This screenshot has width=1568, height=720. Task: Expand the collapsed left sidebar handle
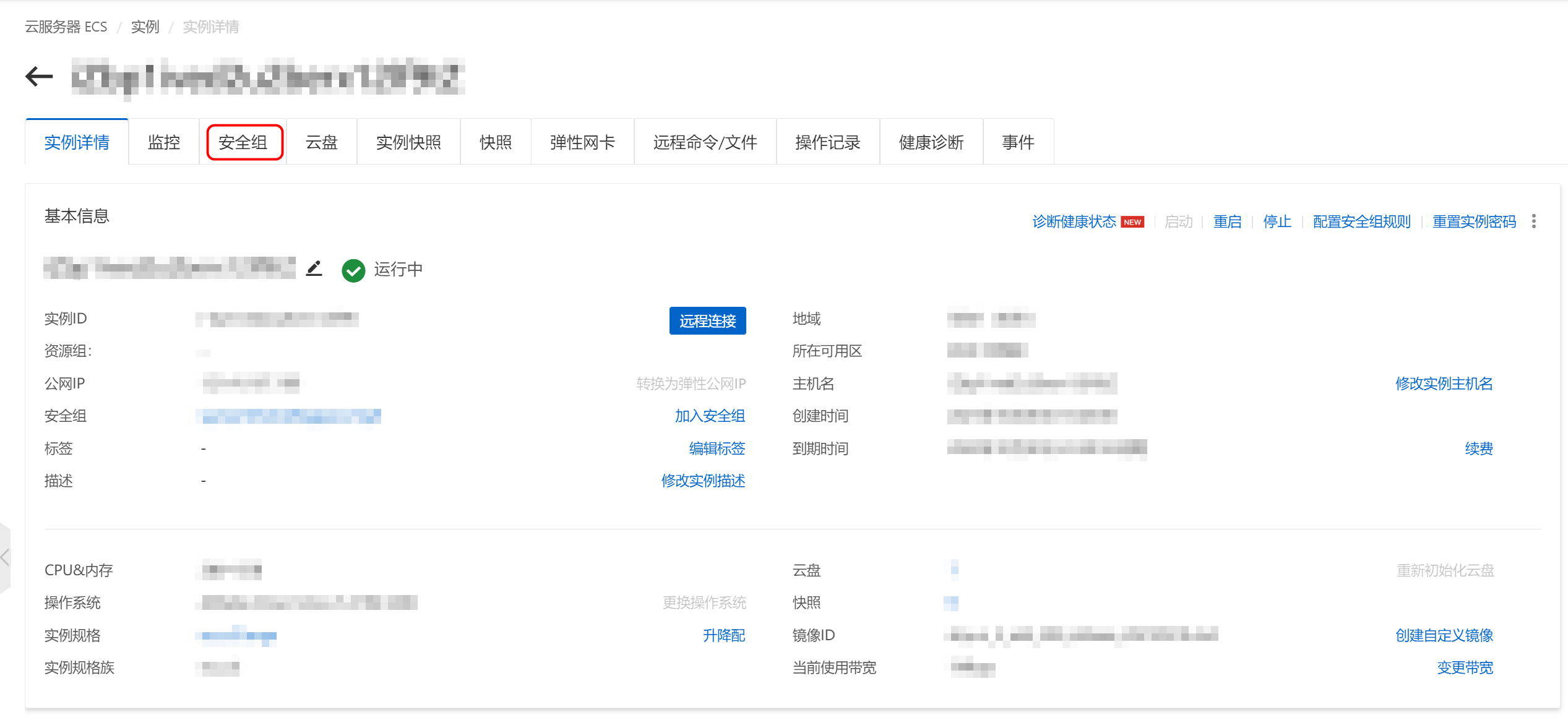pyautogui.click(x=5, y=557)
